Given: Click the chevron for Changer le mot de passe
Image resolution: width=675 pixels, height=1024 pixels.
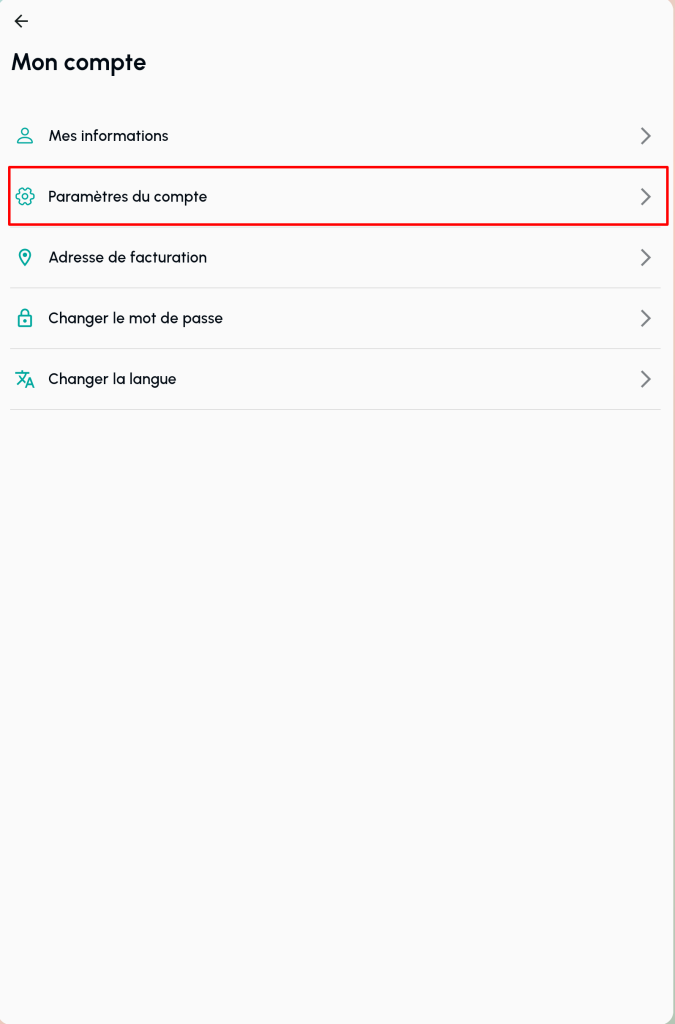Looking at the screenshot, I should pos(646,319).
